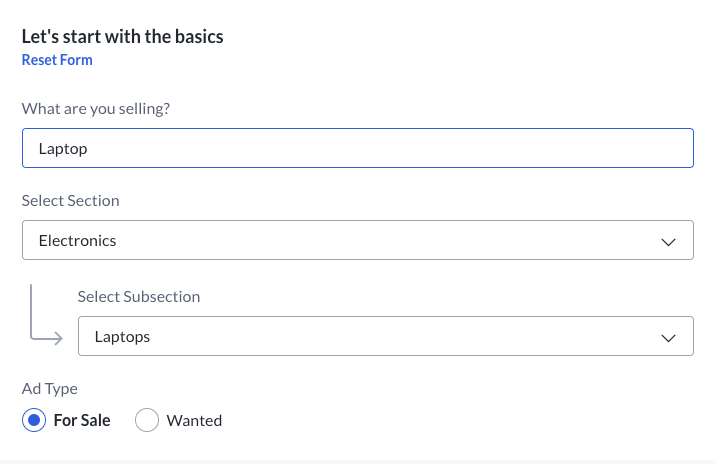Click the "For Sale" label text
716x464 pixels.
[82, 420]
